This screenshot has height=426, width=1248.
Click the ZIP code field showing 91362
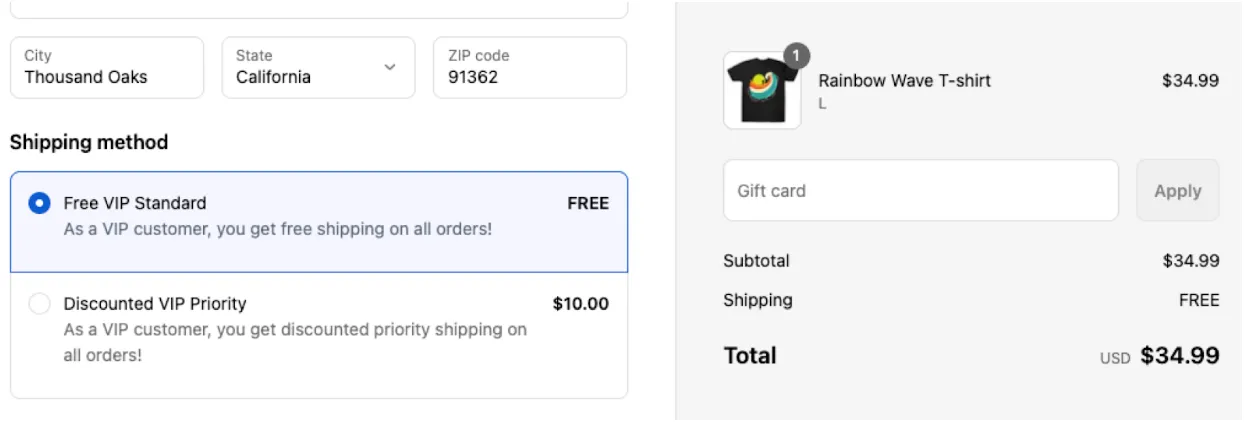click(x=529, y=68)
